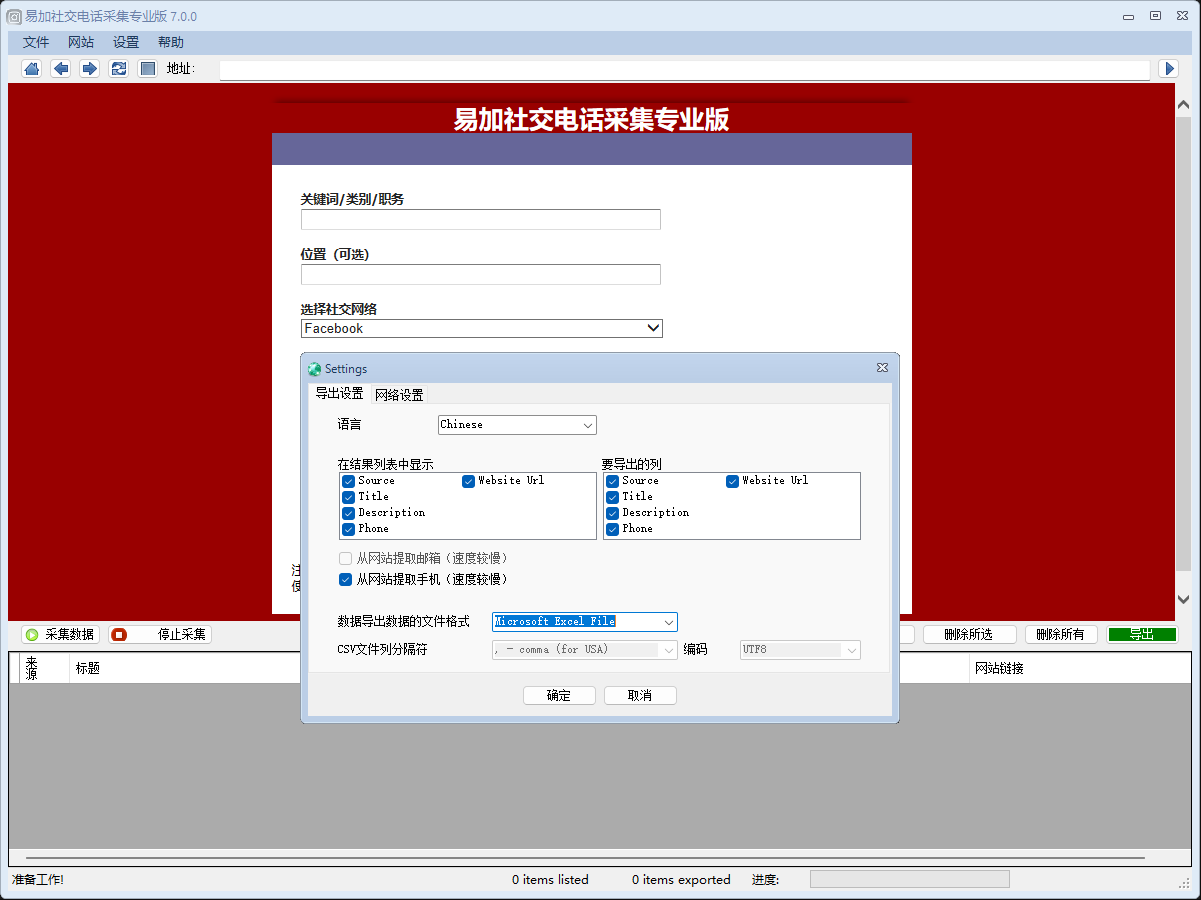Toggle Website Url in columns to export
Screen dimensions: 1201x900
coord(732,481)
